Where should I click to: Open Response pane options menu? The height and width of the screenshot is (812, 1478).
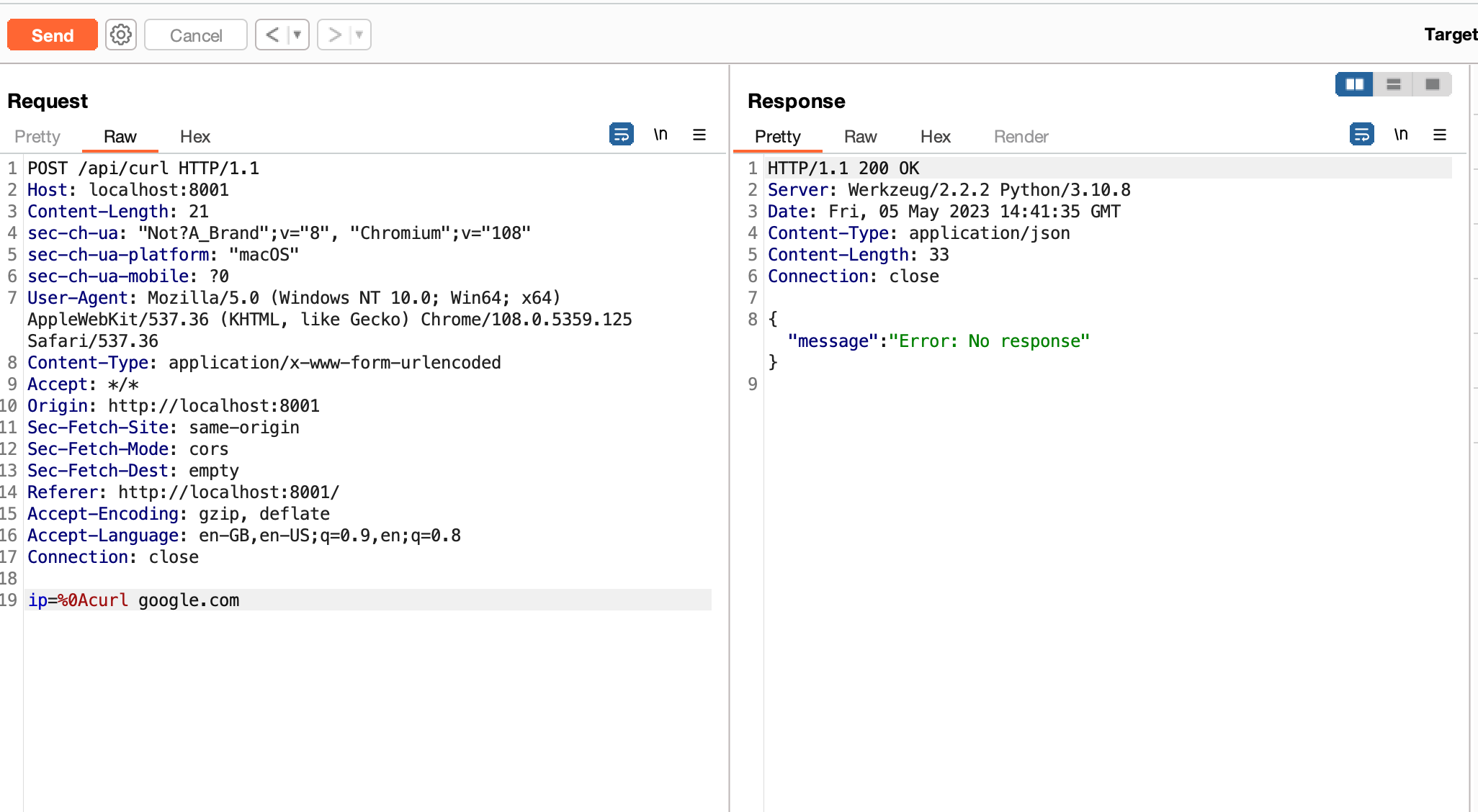(x=1440, y=135)
